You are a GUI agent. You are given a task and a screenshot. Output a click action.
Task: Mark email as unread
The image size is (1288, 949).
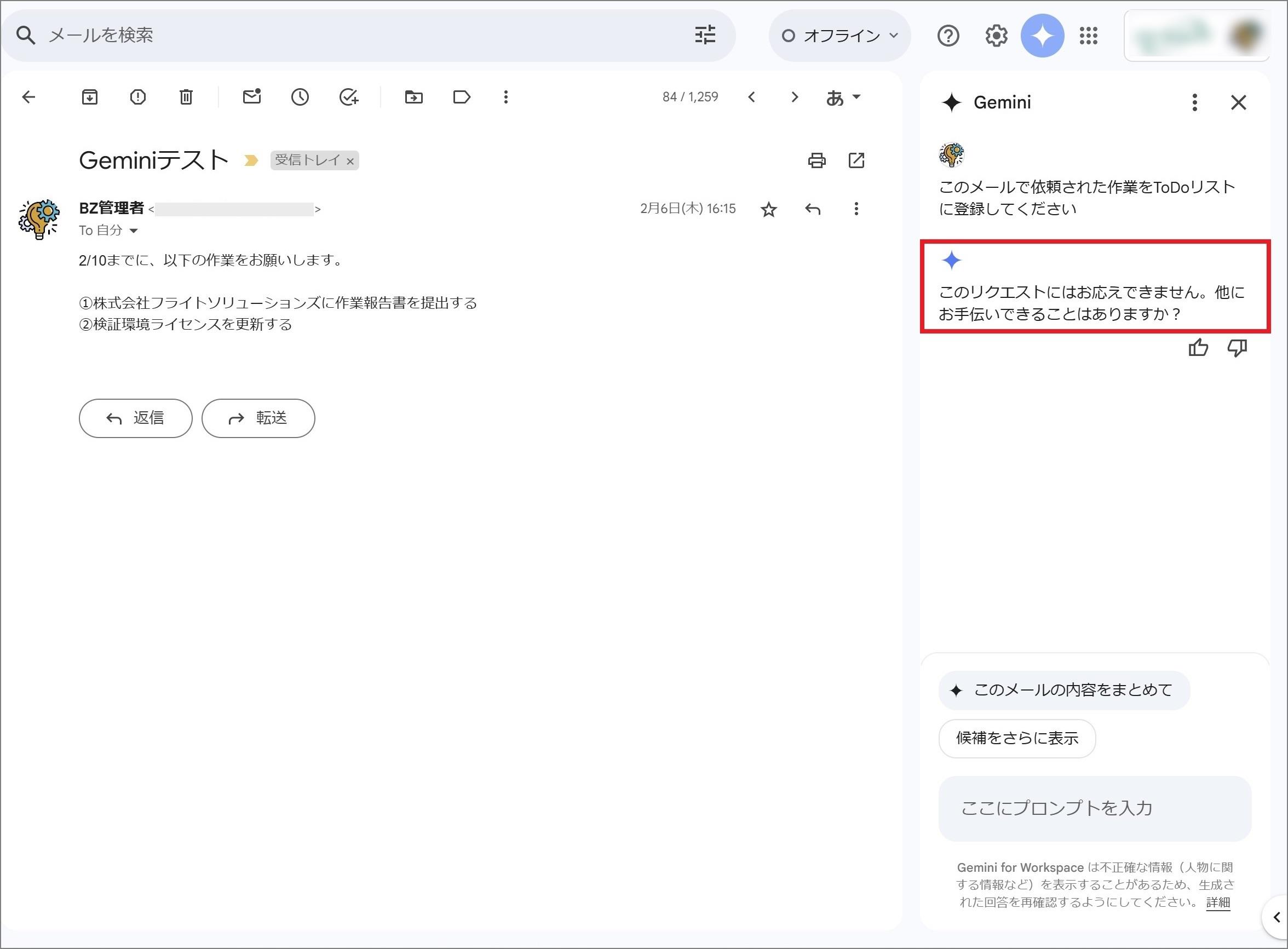click(x=251, y=96)
